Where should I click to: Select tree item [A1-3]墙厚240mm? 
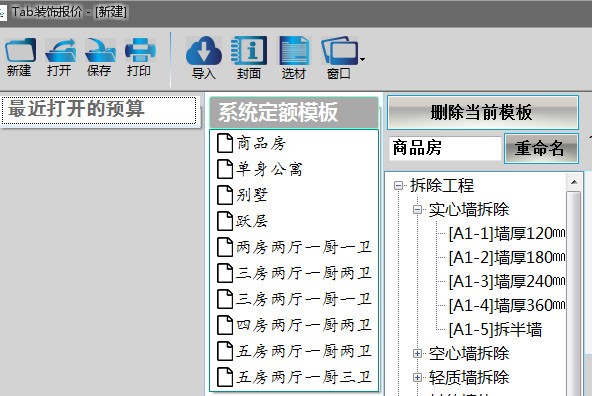[507, 281]
